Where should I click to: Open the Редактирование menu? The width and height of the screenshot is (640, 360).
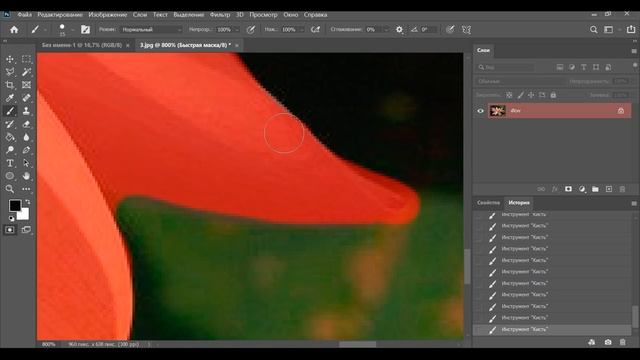click(x=60, y=15)
